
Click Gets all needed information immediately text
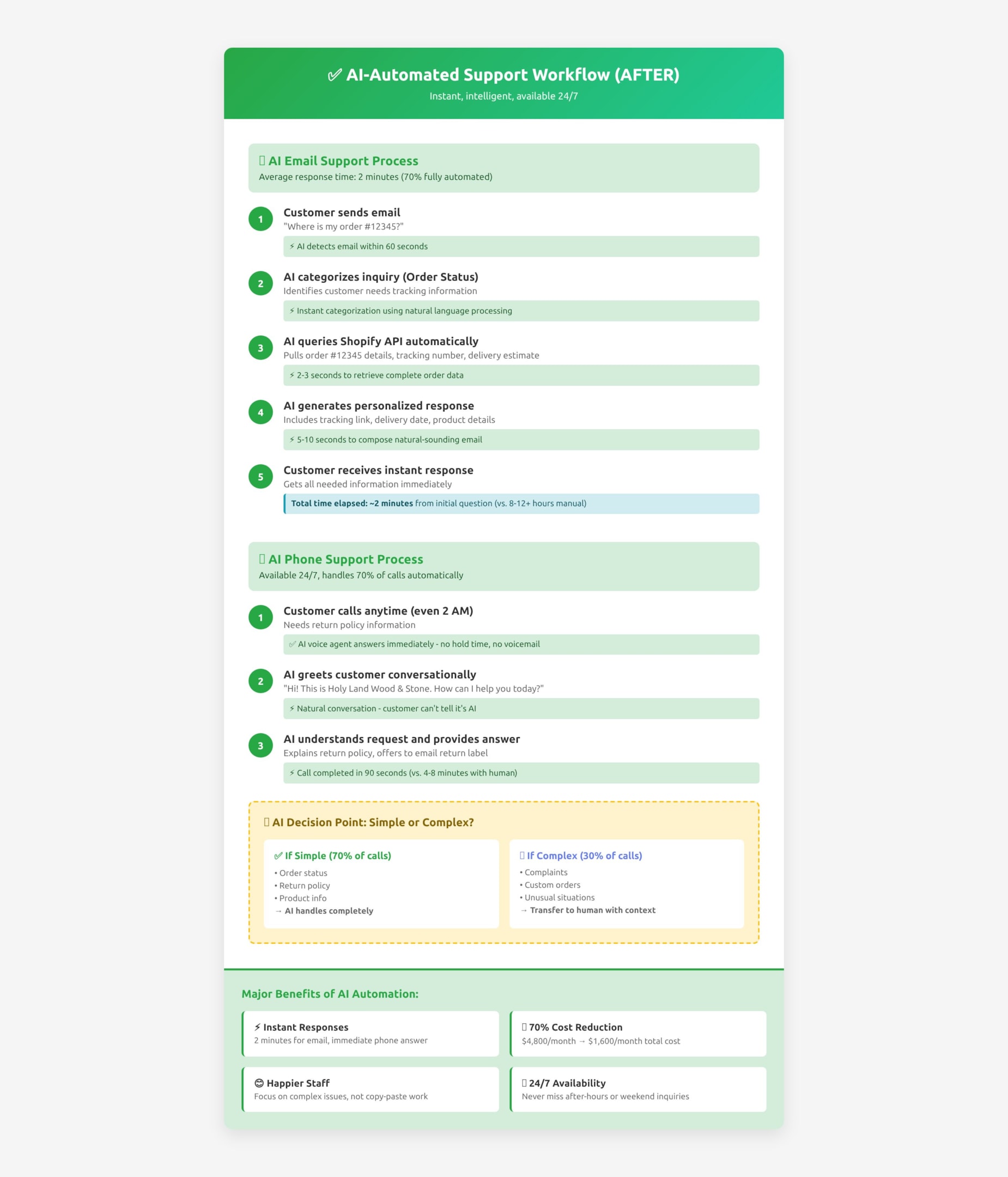(367, 484)
